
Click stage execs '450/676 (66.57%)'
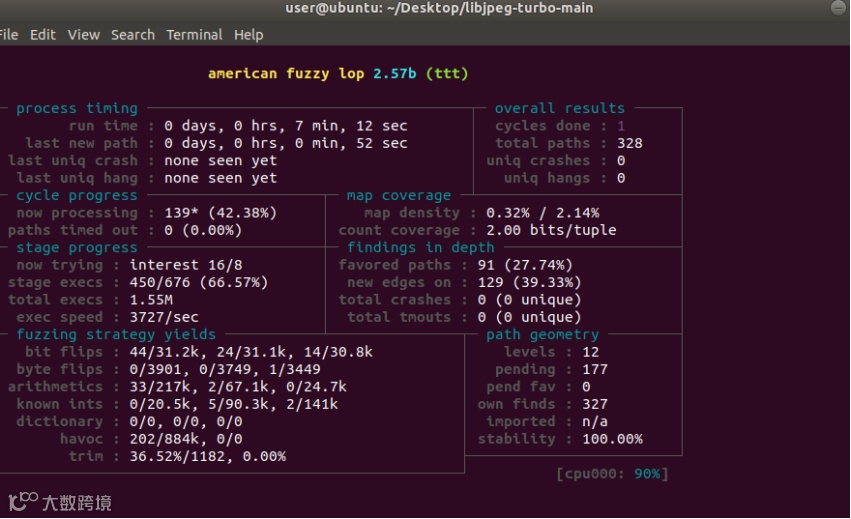[x=199, y=282]
